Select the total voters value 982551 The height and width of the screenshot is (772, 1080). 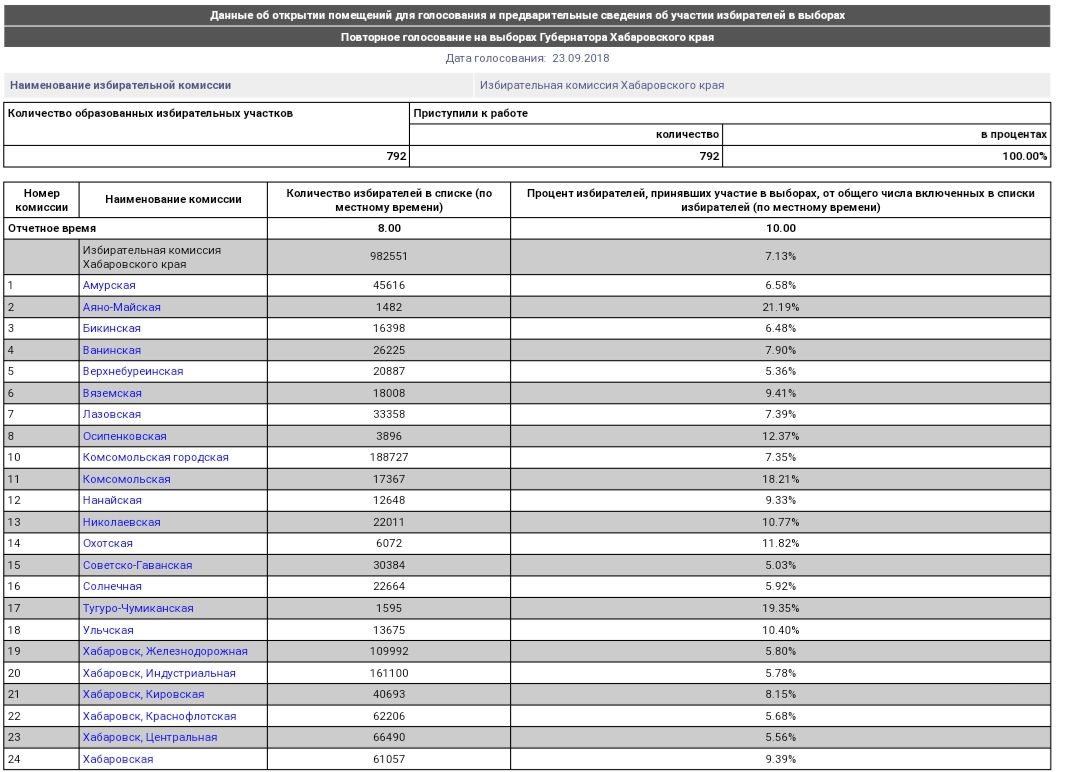tap(389, 256)
